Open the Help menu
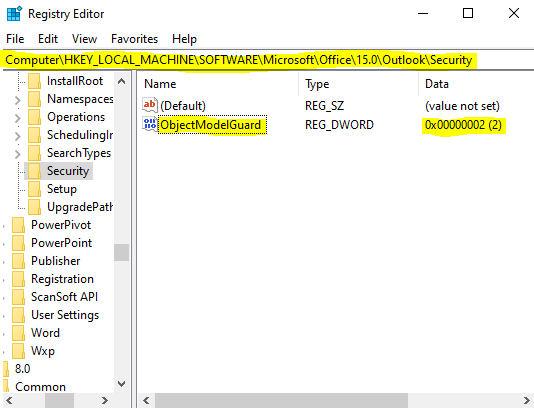Screen dimensions: 534x408 (x=184, y=39)
